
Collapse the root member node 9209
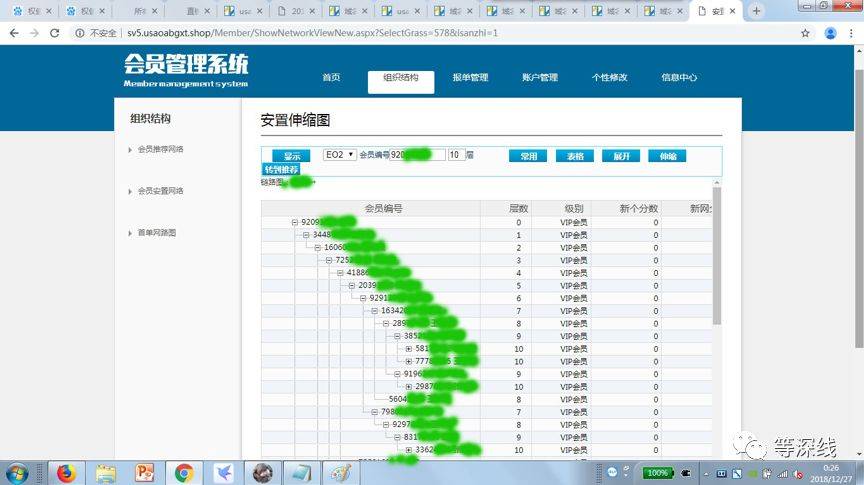click(x=295, y=222)
